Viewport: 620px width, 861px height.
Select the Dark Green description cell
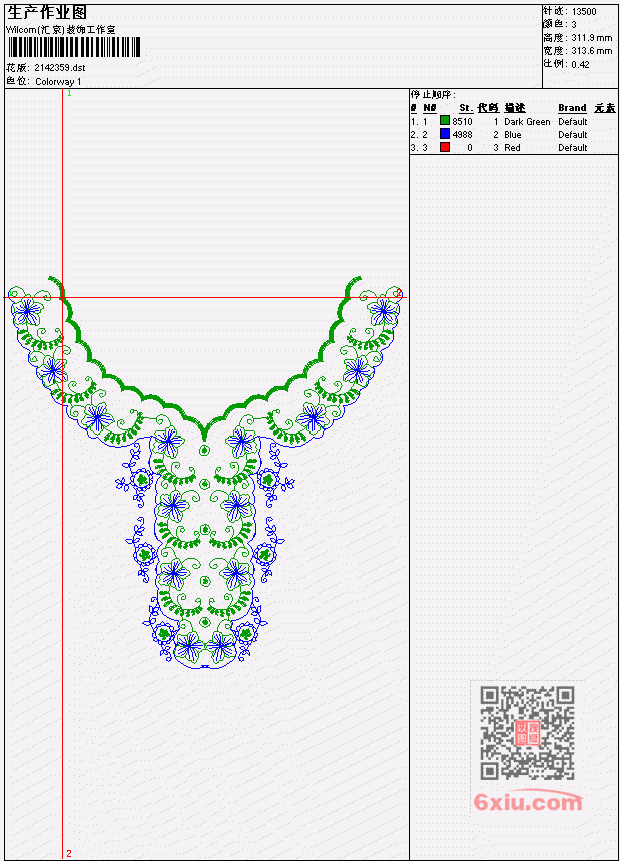pyautogui.click(x=527, y=121)
